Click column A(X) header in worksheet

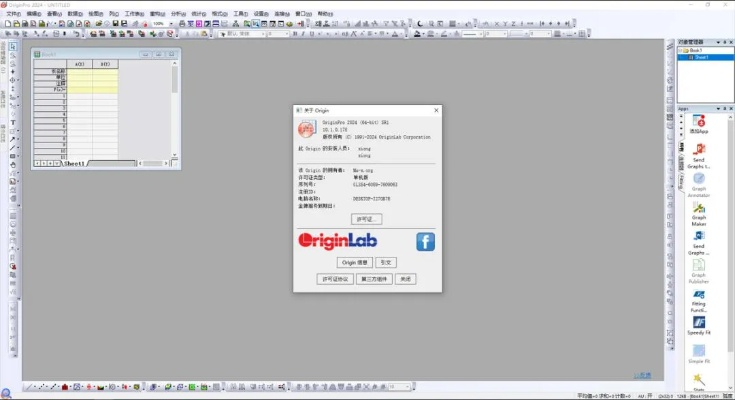click(x=79, y=64)
